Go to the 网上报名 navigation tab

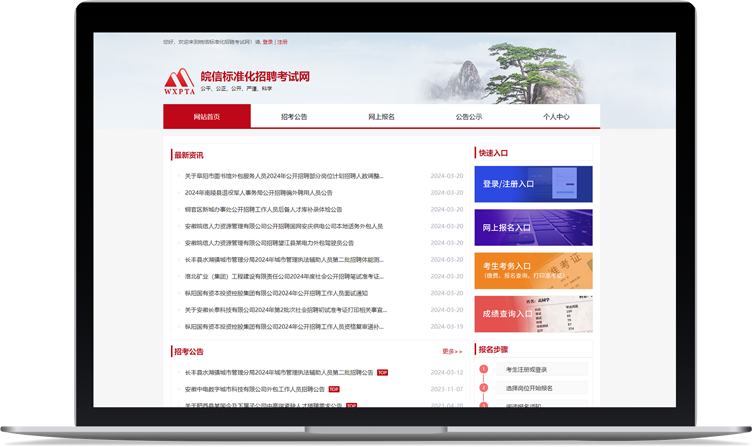coord(381,117)
